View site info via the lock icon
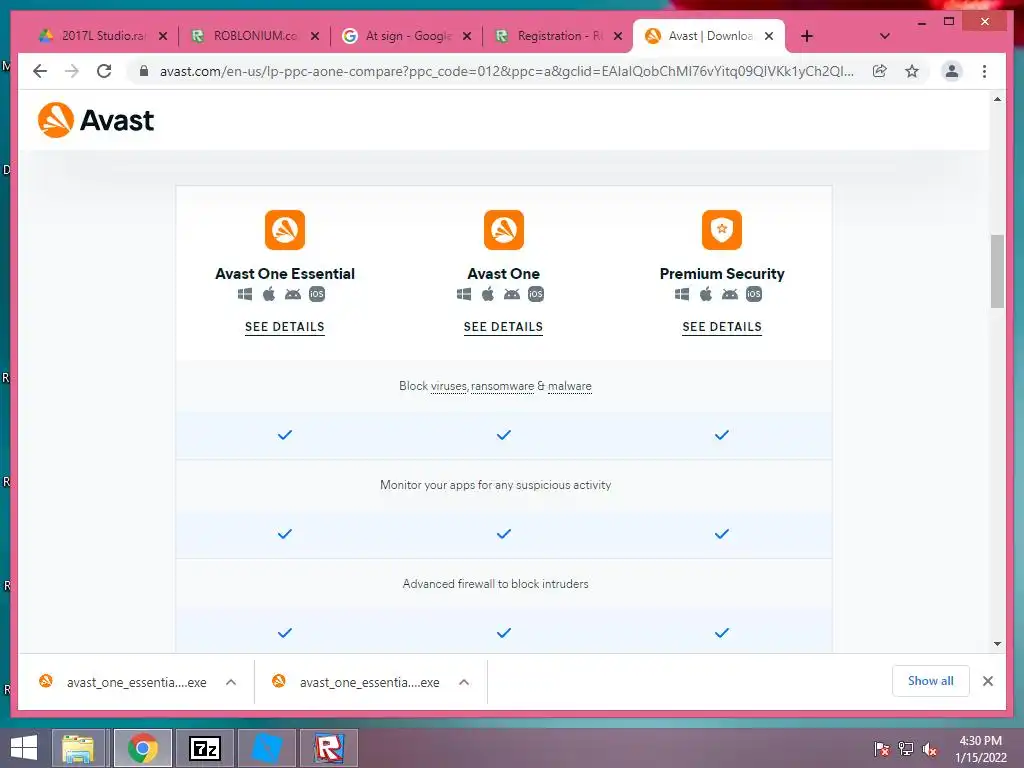 pos(144,71)
